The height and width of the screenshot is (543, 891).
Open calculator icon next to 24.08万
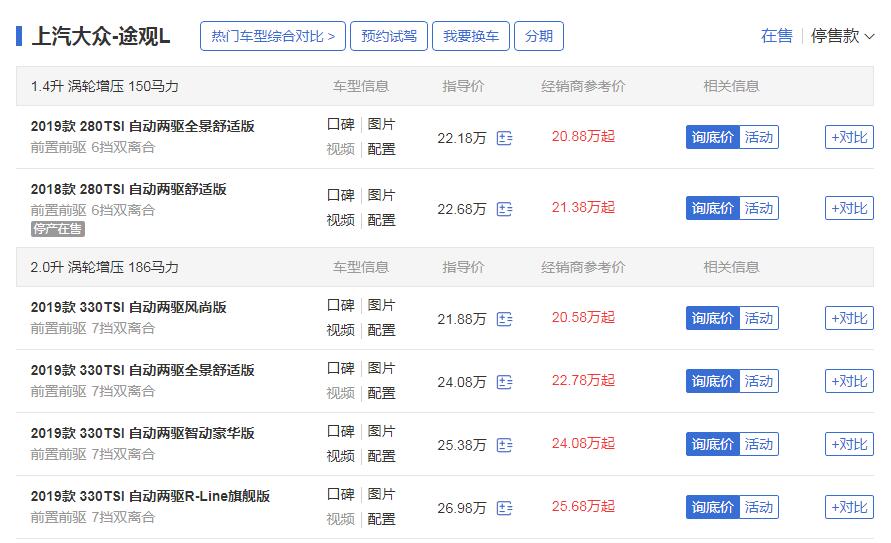coord(504,382)
